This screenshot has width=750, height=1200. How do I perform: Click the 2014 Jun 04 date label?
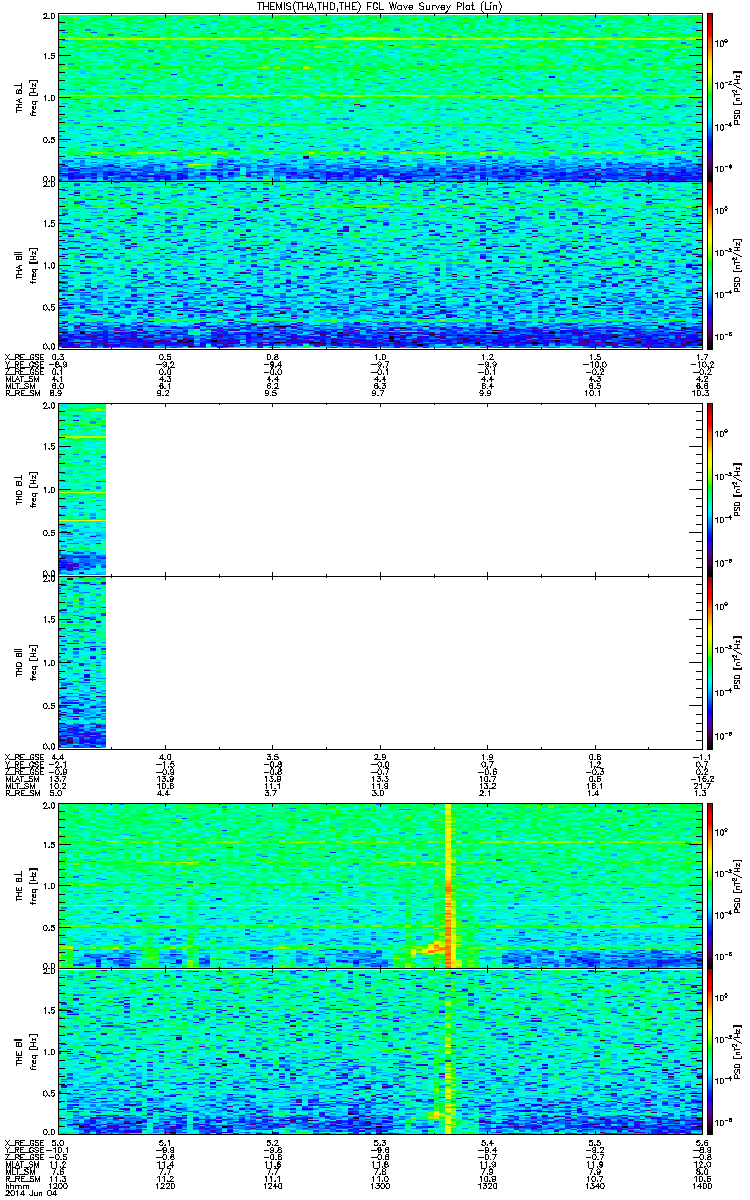[26, 1193]
